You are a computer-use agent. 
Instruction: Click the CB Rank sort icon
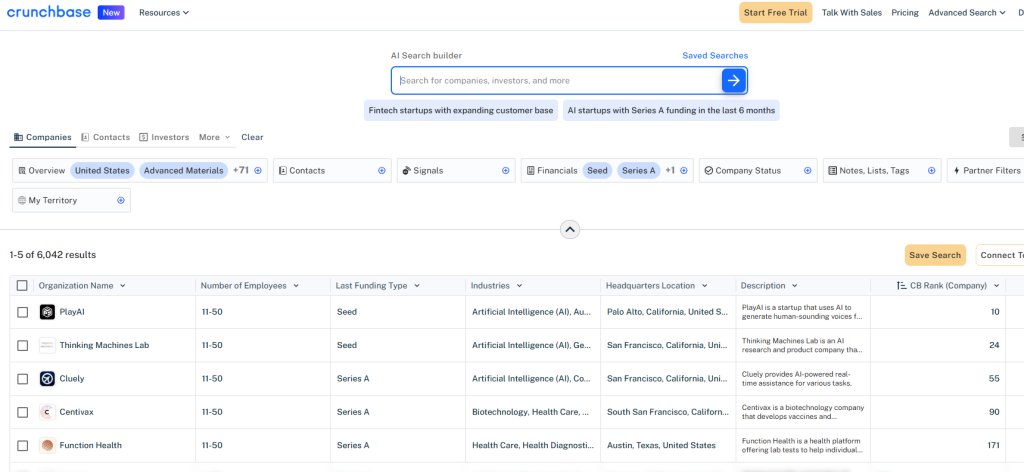point(901,285)
